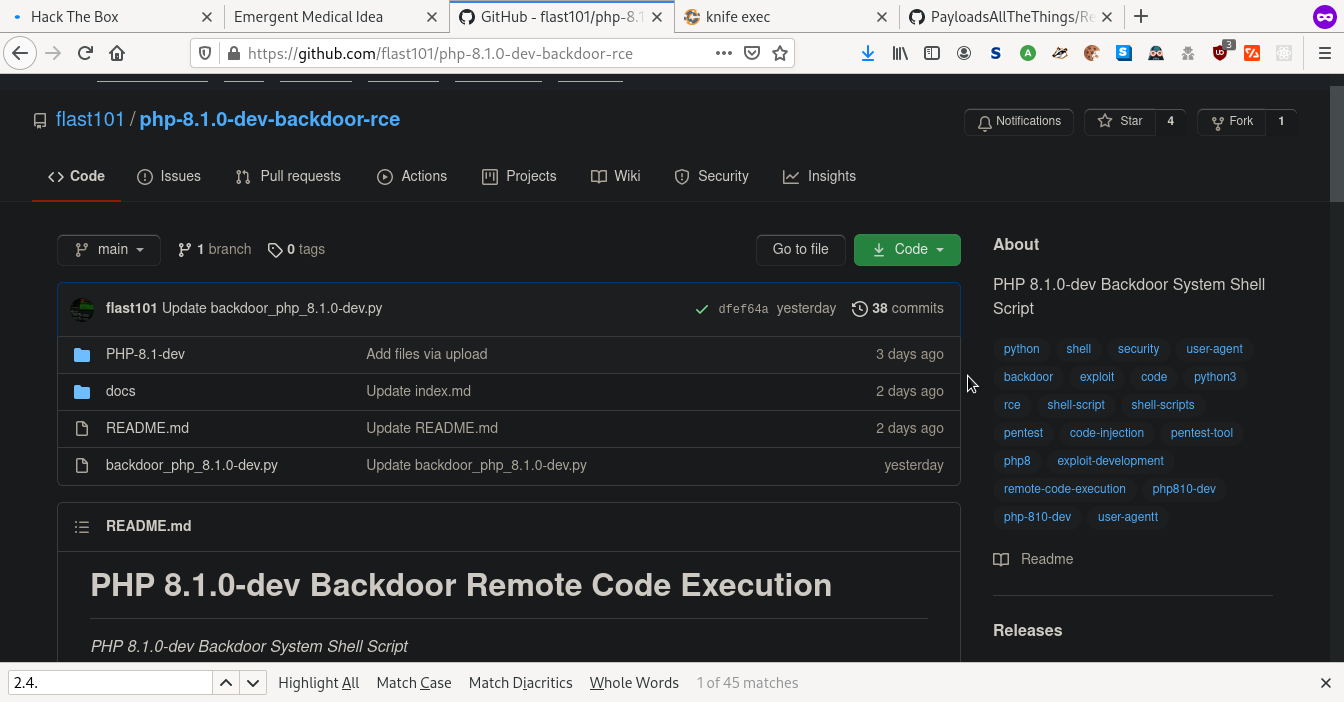Close the Hack The Box tab

coord(206,17)
